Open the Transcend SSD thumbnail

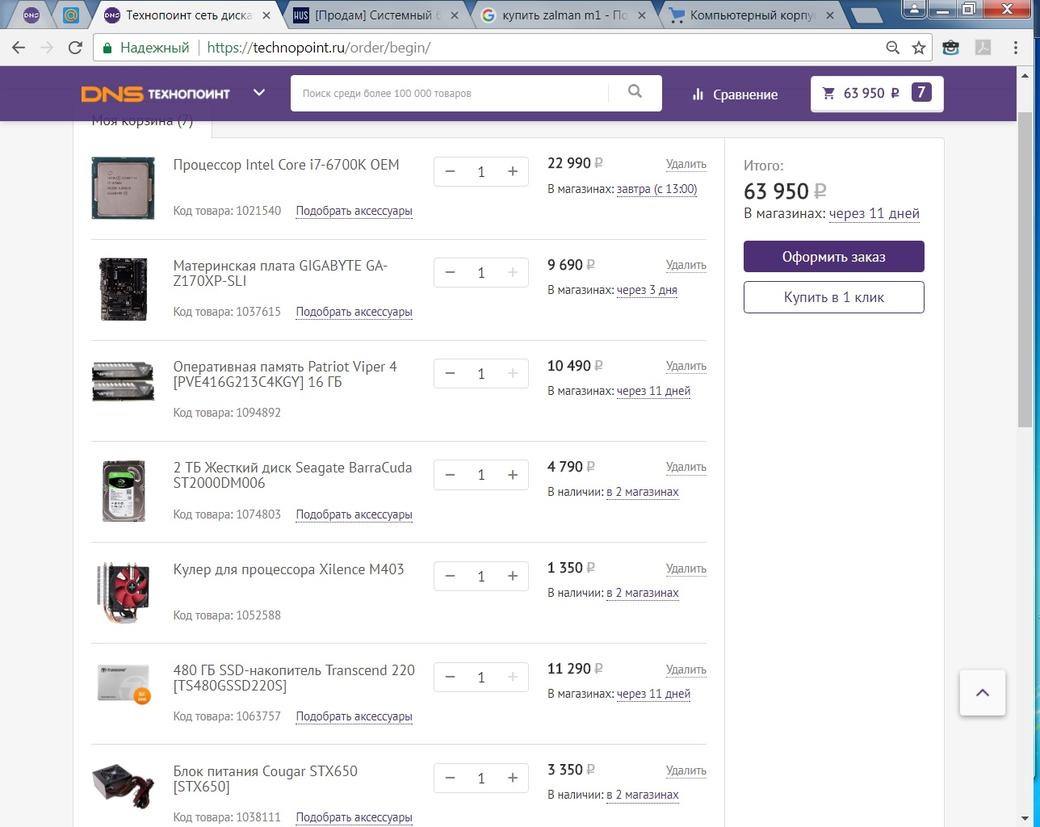coord(123,683)
